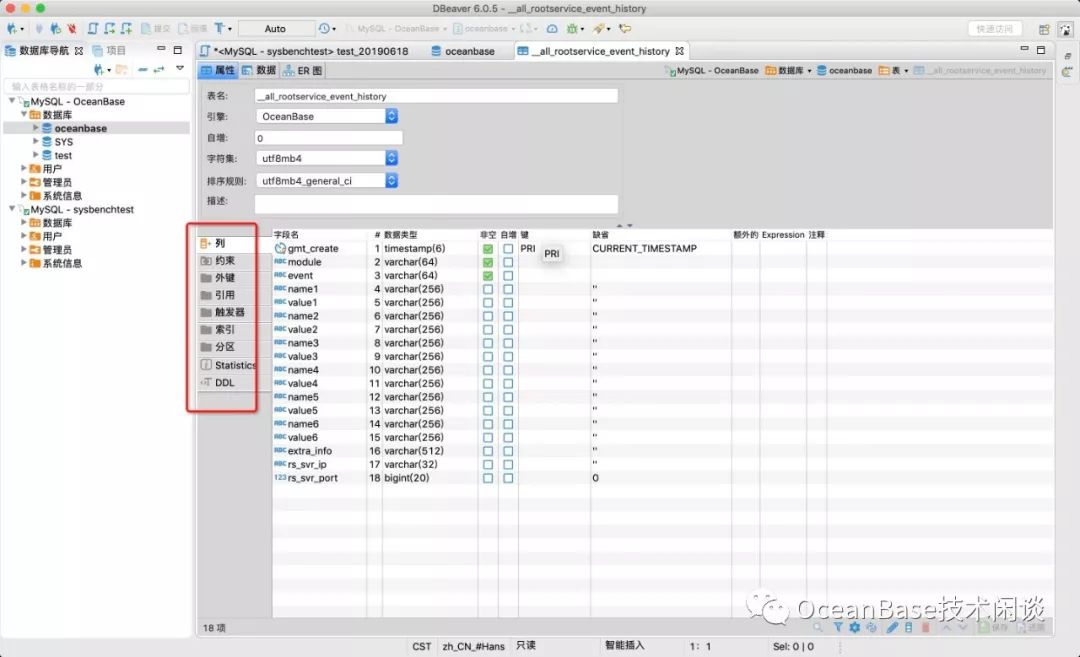Click the red delete row icon at bottom
Image resolution: width=1080 pixels, height=657 pixels.
(x=926, y=627)
